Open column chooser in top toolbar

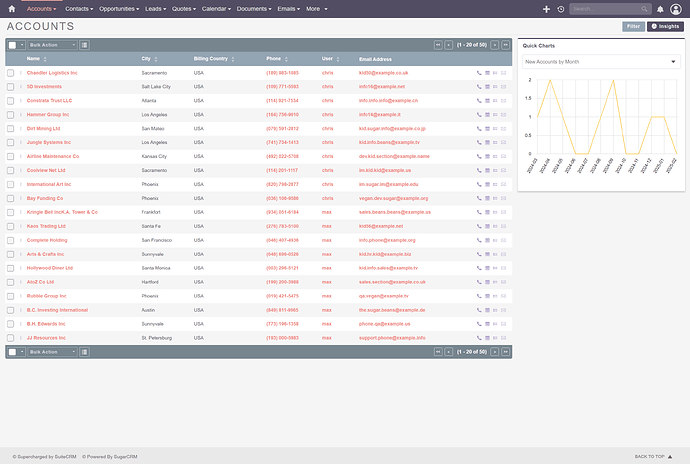(84, 45)
